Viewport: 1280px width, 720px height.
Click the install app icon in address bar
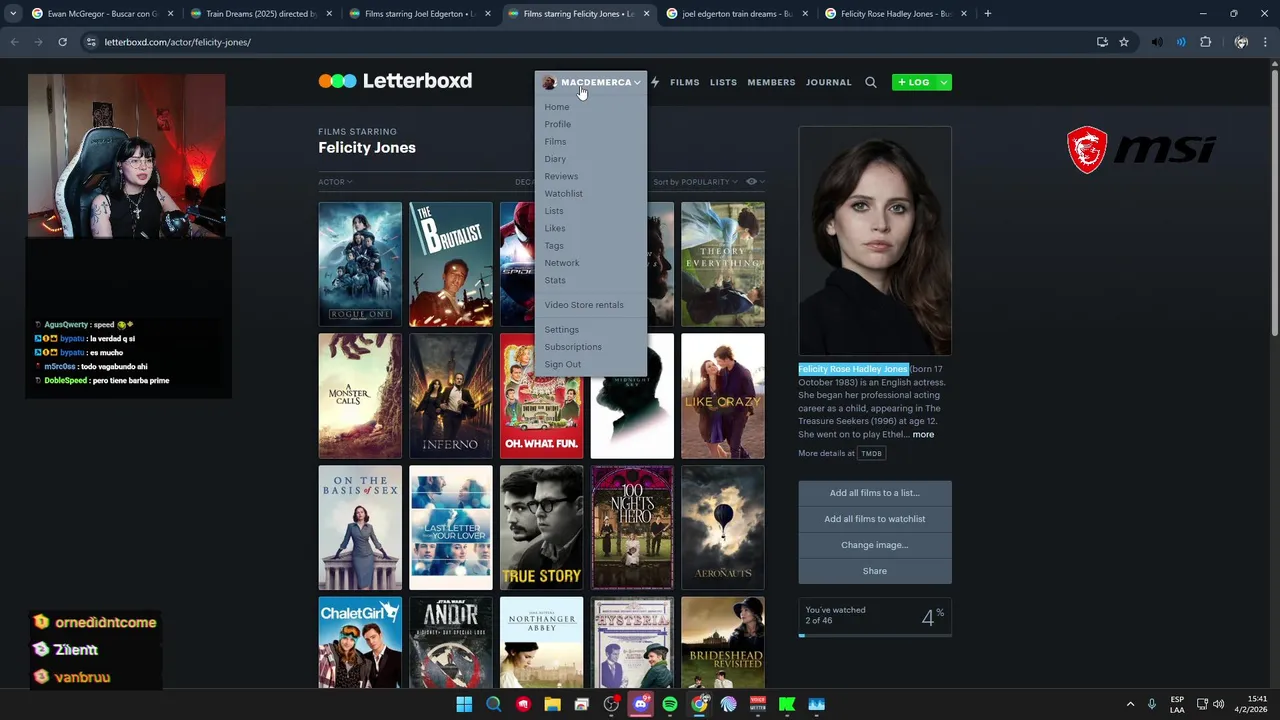tap(1102, 42)
